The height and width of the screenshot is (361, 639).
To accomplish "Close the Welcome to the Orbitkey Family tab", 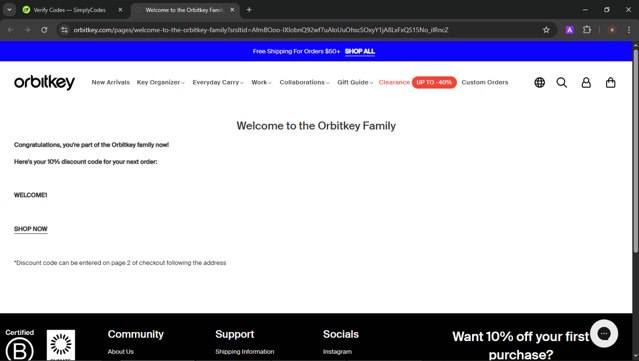I will point(232,10).
